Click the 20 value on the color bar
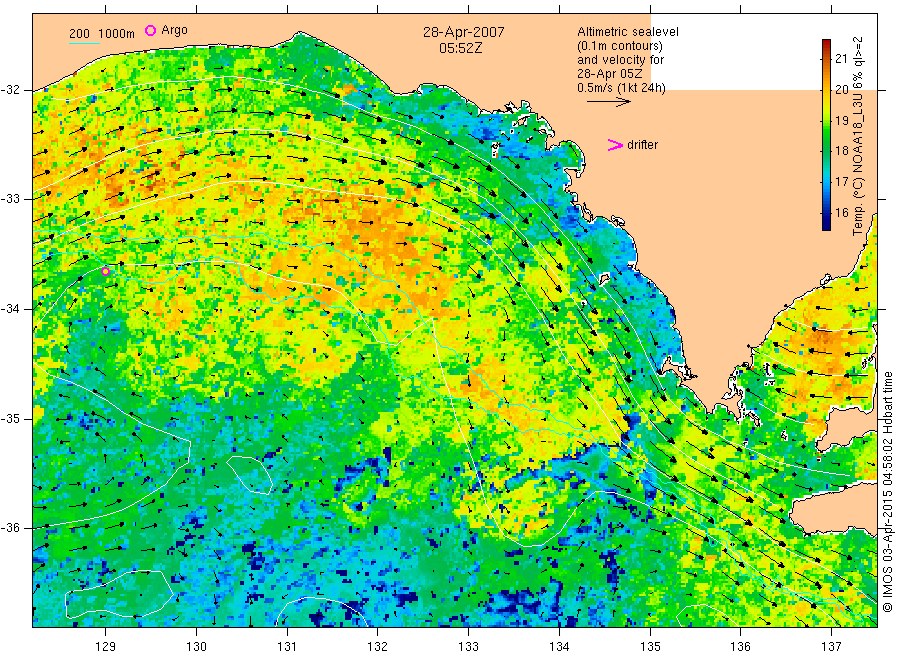900x660 pixels. pyautogui.click(x=841, y=90)
